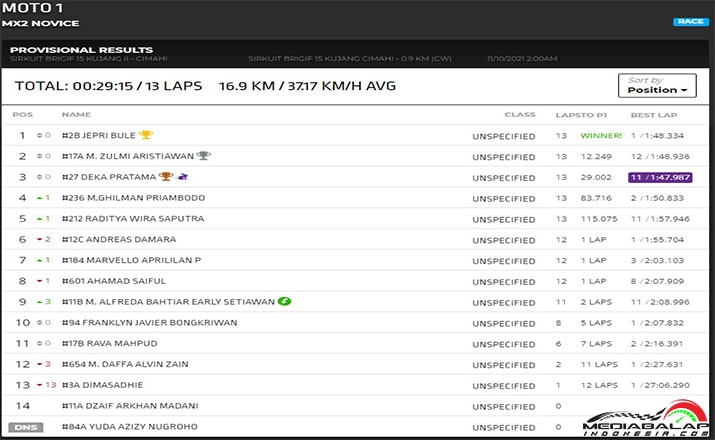Click purple fastest-lap icon beside Deka Pratama
This screenshot has height=440, width=715.
coord(182,176)
